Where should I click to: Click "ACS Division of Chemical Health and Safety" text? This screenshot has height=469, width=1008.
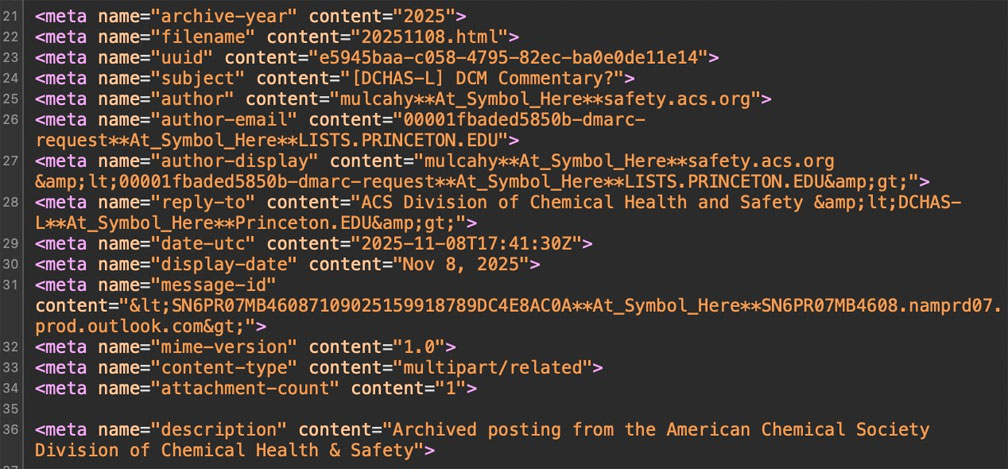(582, 202)
